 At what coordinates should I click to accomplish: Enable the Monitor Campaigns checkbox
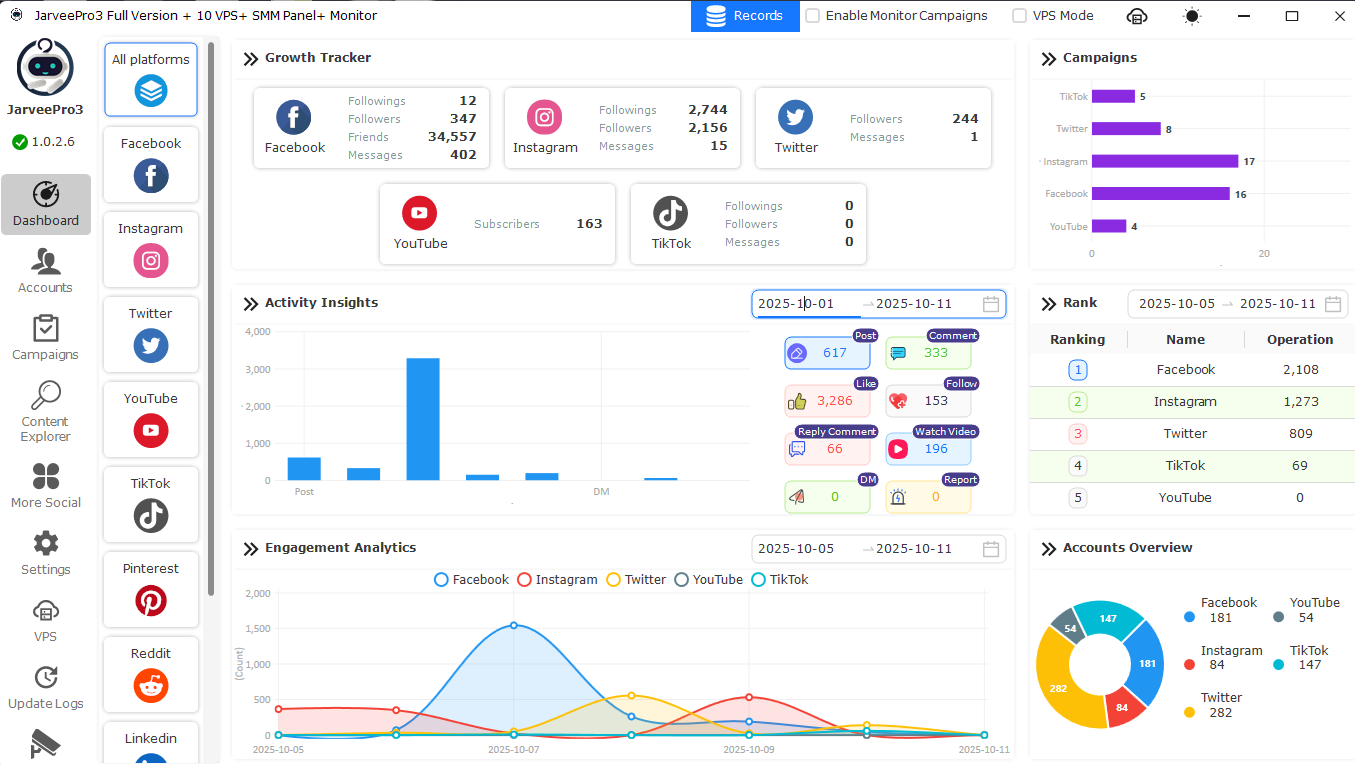pos(813,16)
